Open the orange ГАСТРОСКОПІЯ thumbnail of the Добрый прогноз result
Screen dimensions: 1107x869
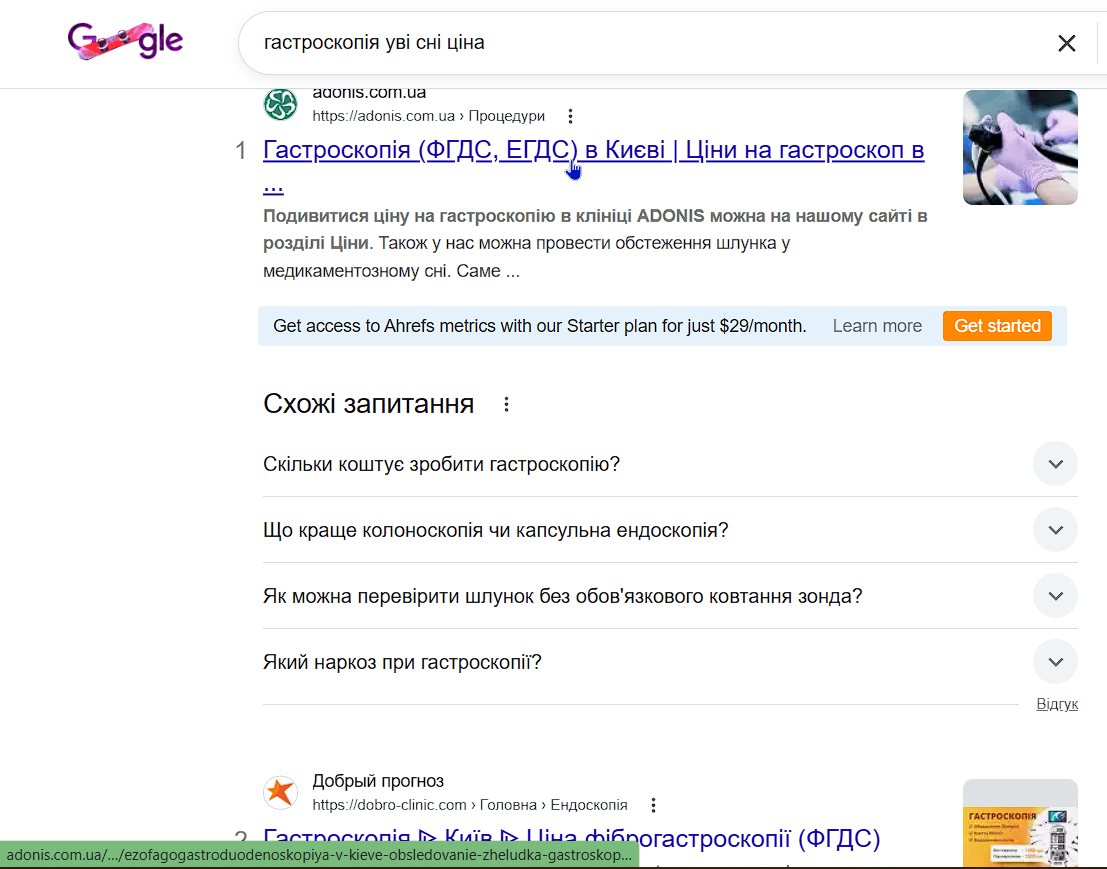1020,824
